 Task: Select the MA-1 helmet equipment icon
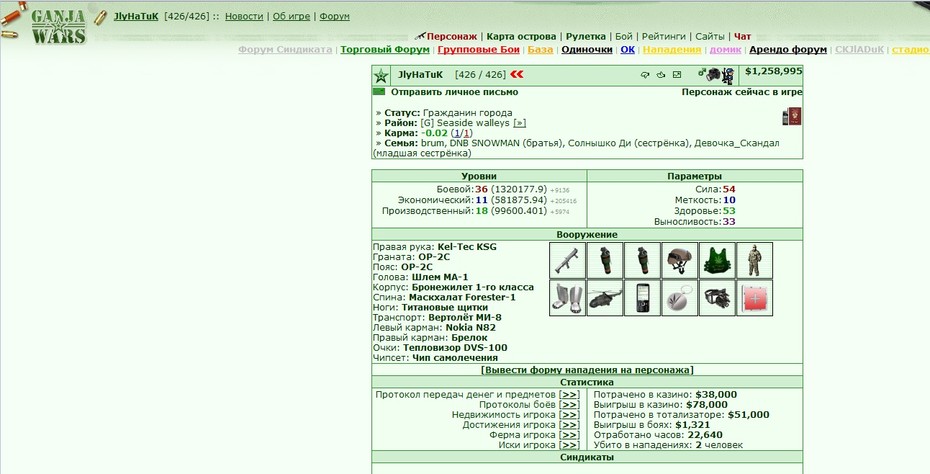[680, 260]
